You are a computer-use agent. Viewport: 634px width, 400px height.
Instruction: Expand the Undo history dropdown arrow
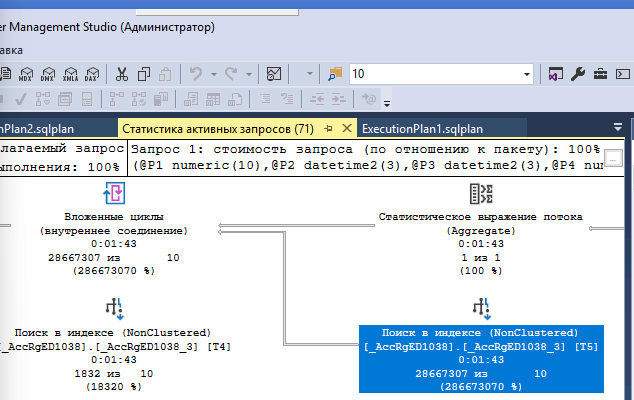[214, 74]
